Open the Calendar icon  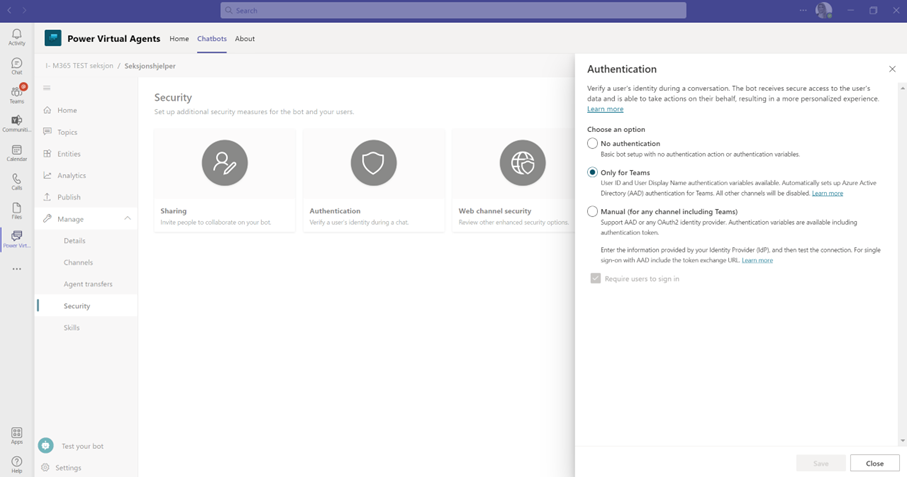(17, 153)
